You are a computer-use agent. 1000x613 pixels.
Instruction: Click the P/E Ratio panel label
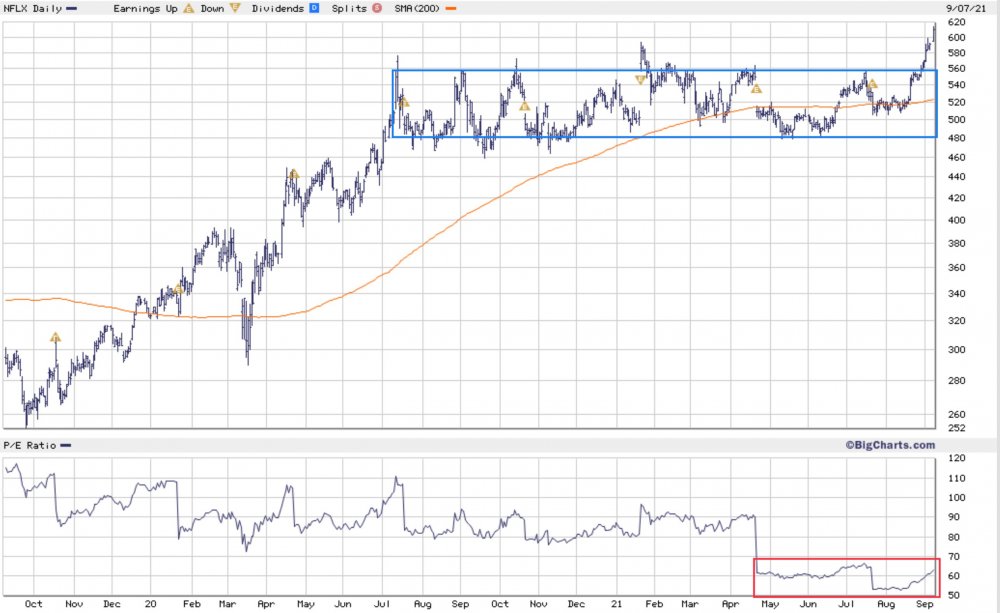coord(30,445)
